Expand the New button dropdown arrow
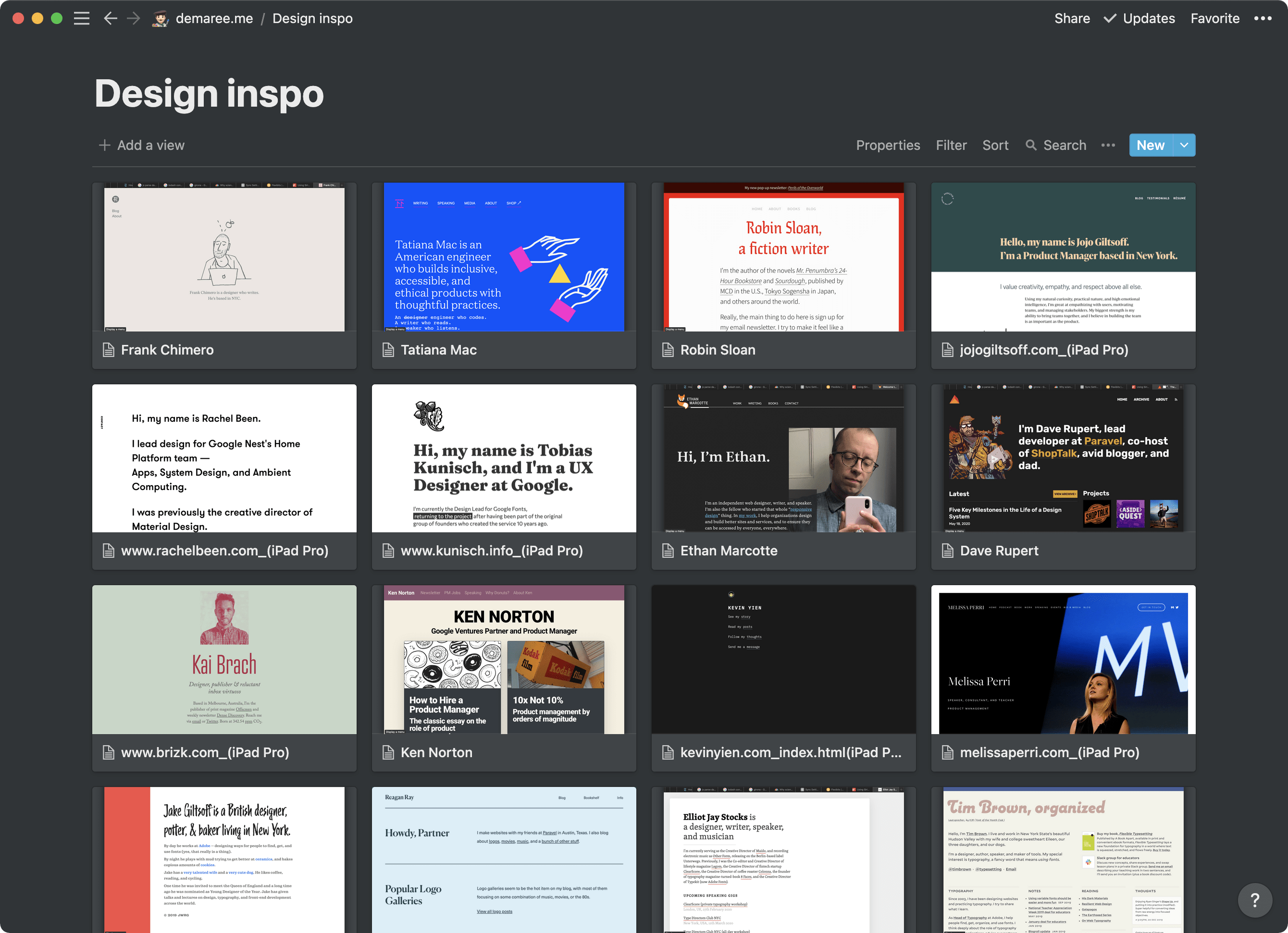The width and height of the screenshot is (1288, 933). (x=1184, y=145)
